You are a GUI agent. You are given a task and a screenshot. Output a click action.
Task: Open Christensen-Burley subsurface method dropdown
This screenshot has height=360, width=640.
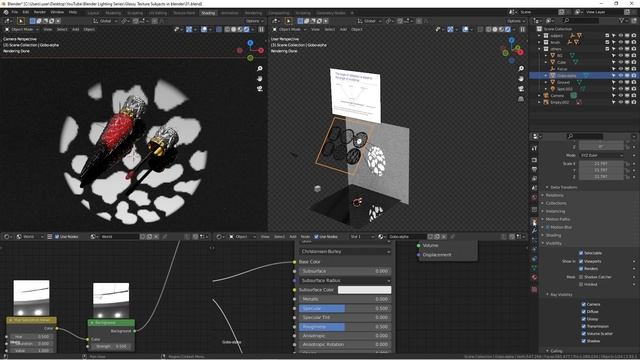[x=345, y=252]
